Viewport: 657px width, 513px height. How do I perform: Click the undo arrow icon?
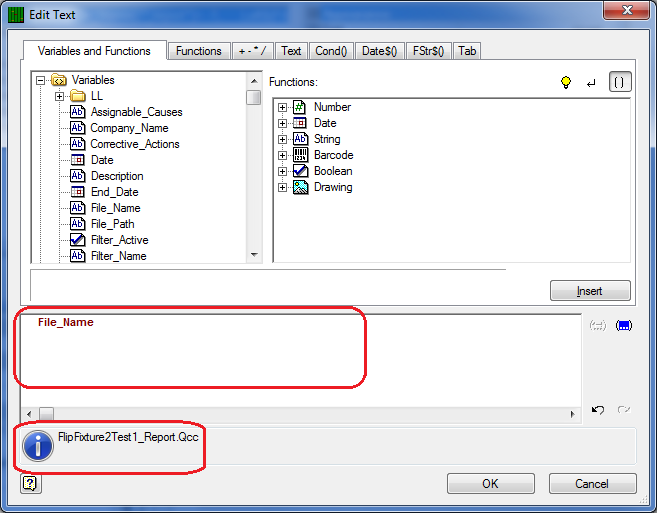tap(598, 410)
